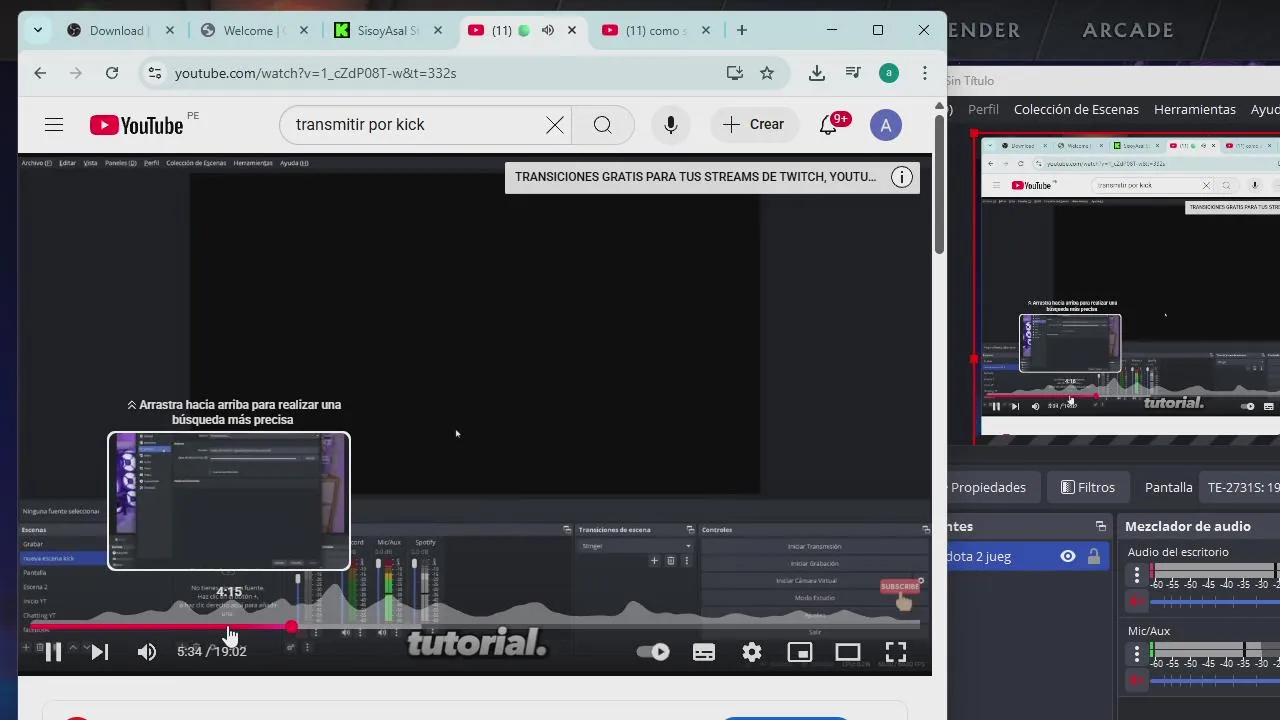Viewport: 1280px width, 720px height.
Task: Switch to miniplayer mode
Action: point(800,652)
